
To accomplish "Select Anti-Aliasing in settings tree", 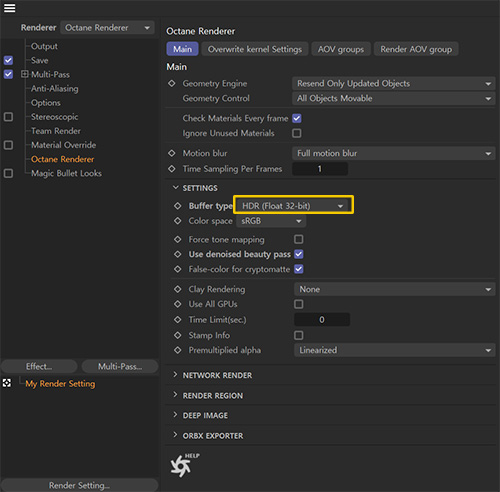I will coord(55,89).
